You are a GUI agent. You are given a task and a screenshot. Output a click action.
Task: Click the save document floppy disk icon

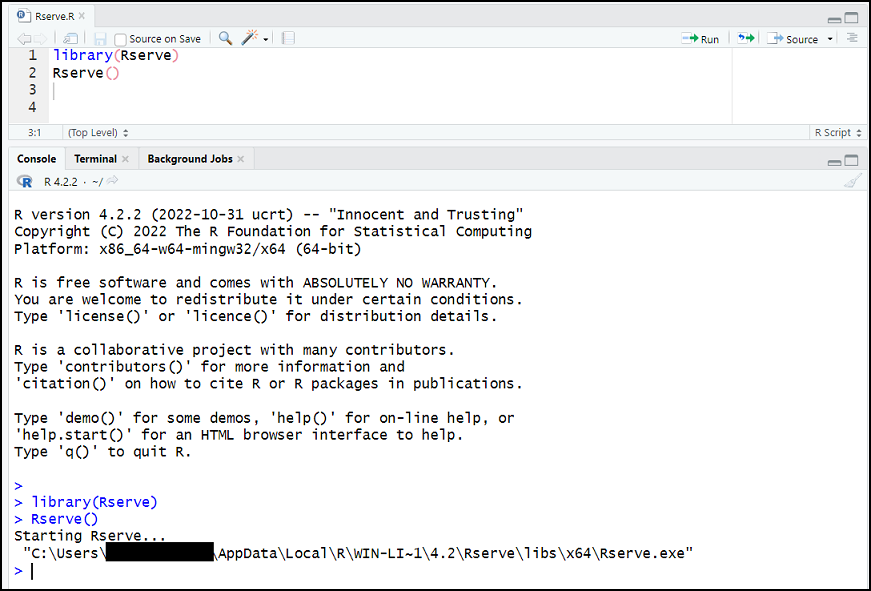(x=100, y=38)
